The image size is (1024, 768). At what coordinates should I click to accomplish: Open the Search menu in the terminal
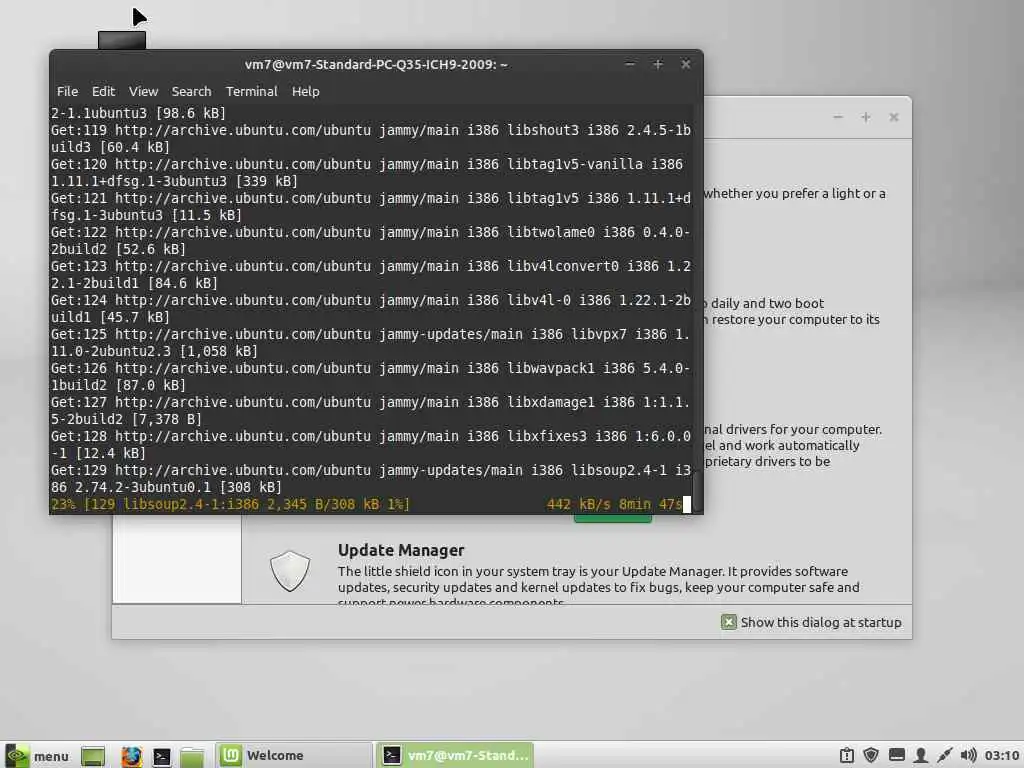click(191, 91)
